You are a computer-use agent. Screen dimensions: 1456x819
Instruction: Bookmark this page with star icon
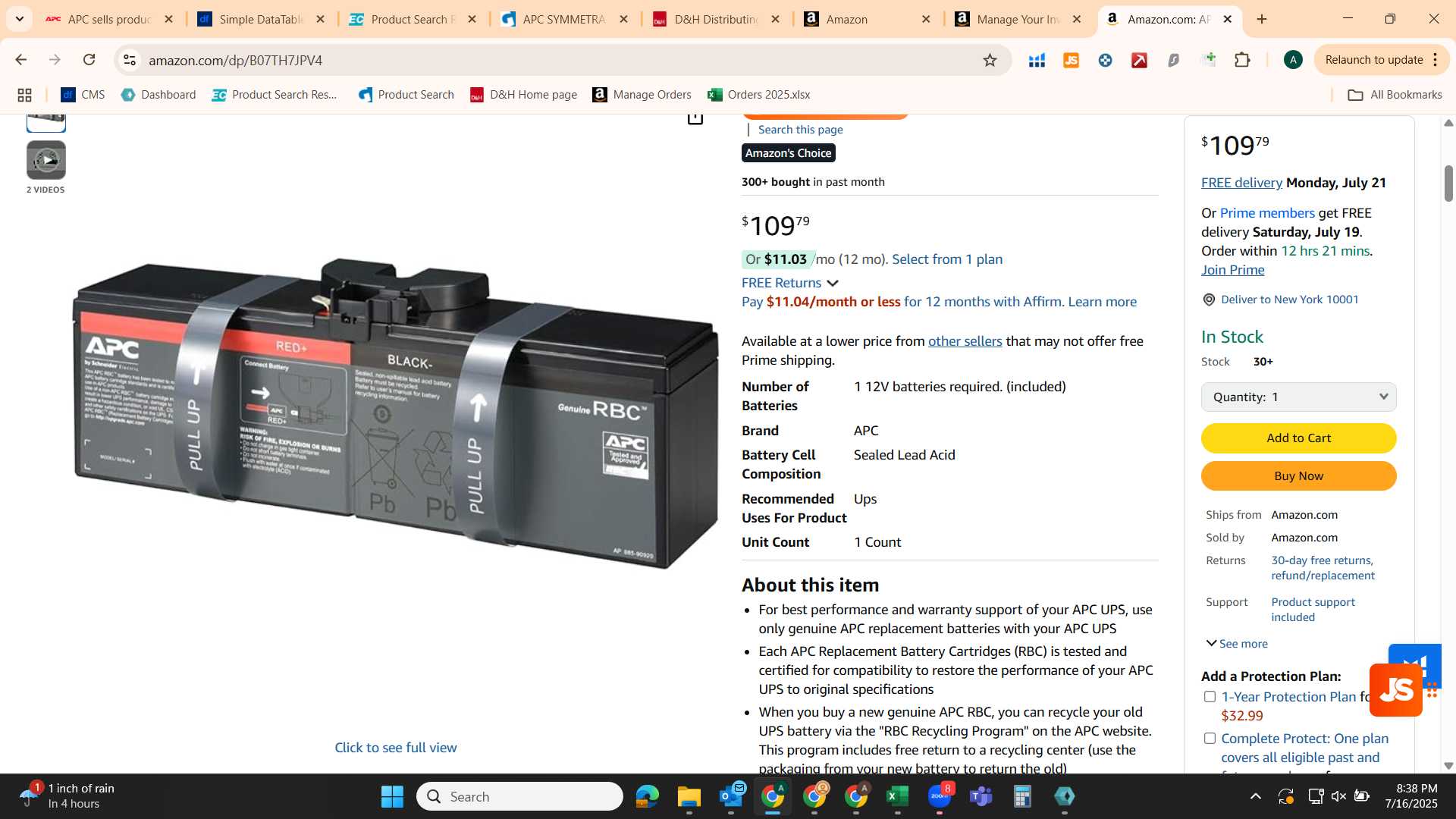990,60
